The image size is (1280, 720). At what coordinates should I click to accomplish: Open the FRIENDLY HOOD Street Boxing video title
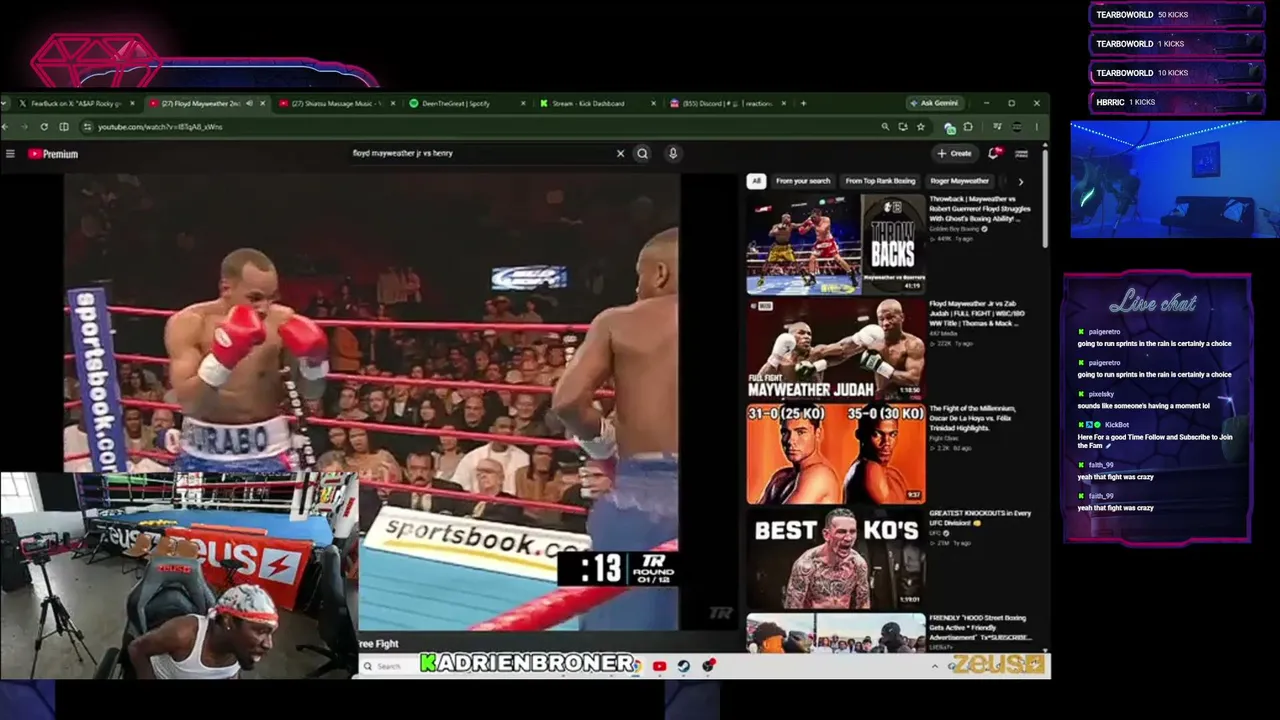(980, 627)
